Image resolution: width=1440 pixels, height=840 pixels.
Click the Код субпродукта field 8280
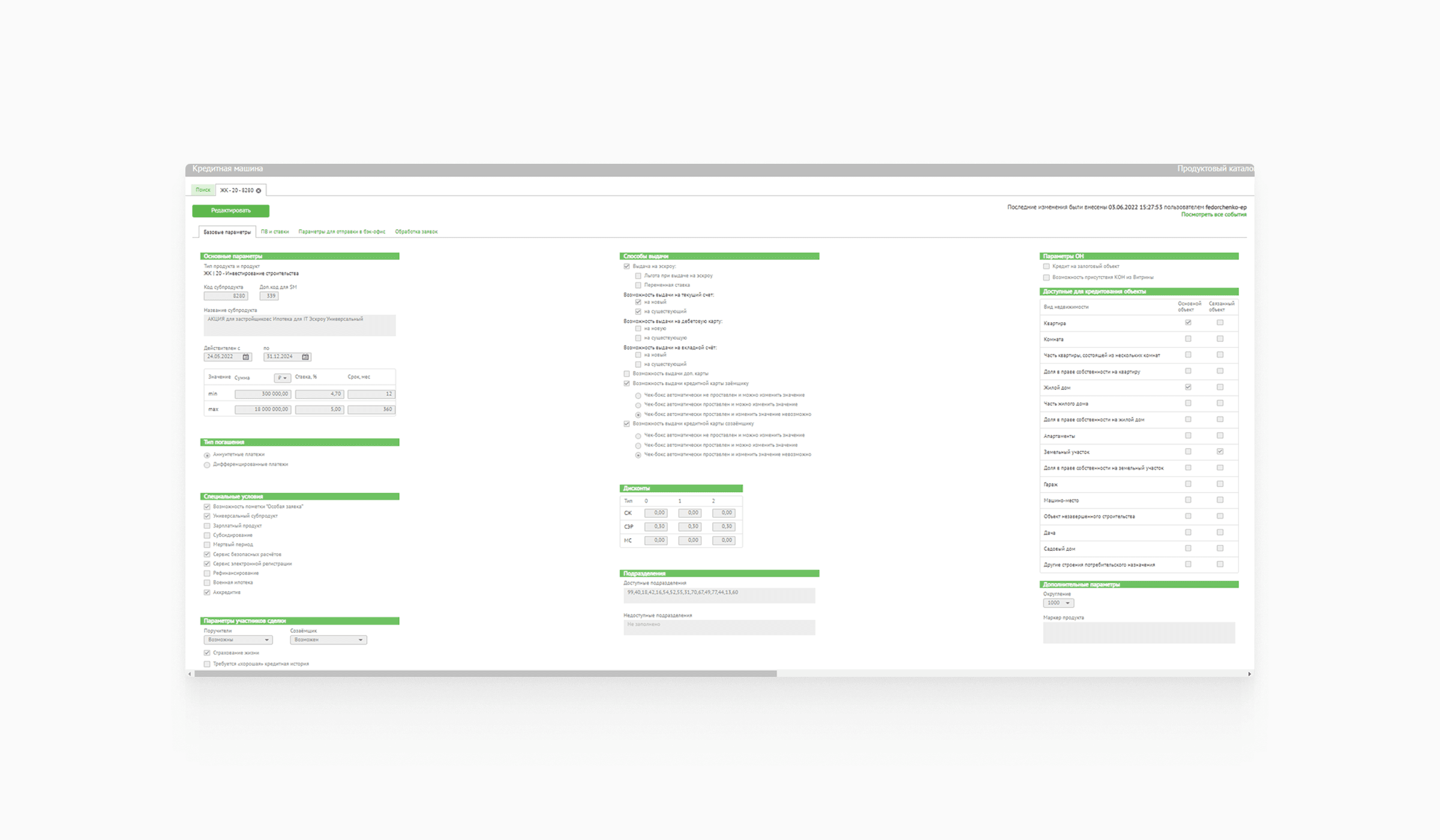pos(226,296)
